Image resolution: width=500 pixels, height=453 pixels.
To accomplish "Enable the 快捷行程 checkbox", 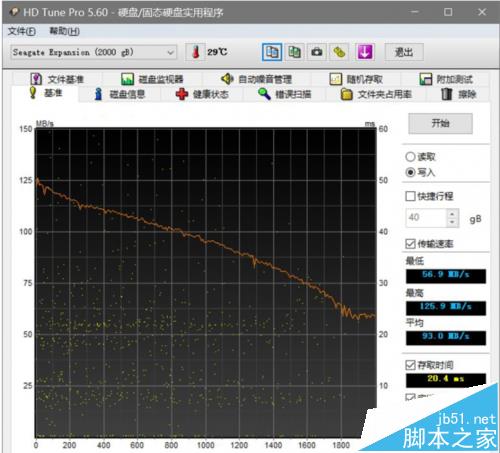I will pyautogui.click(x=410, y=196).
